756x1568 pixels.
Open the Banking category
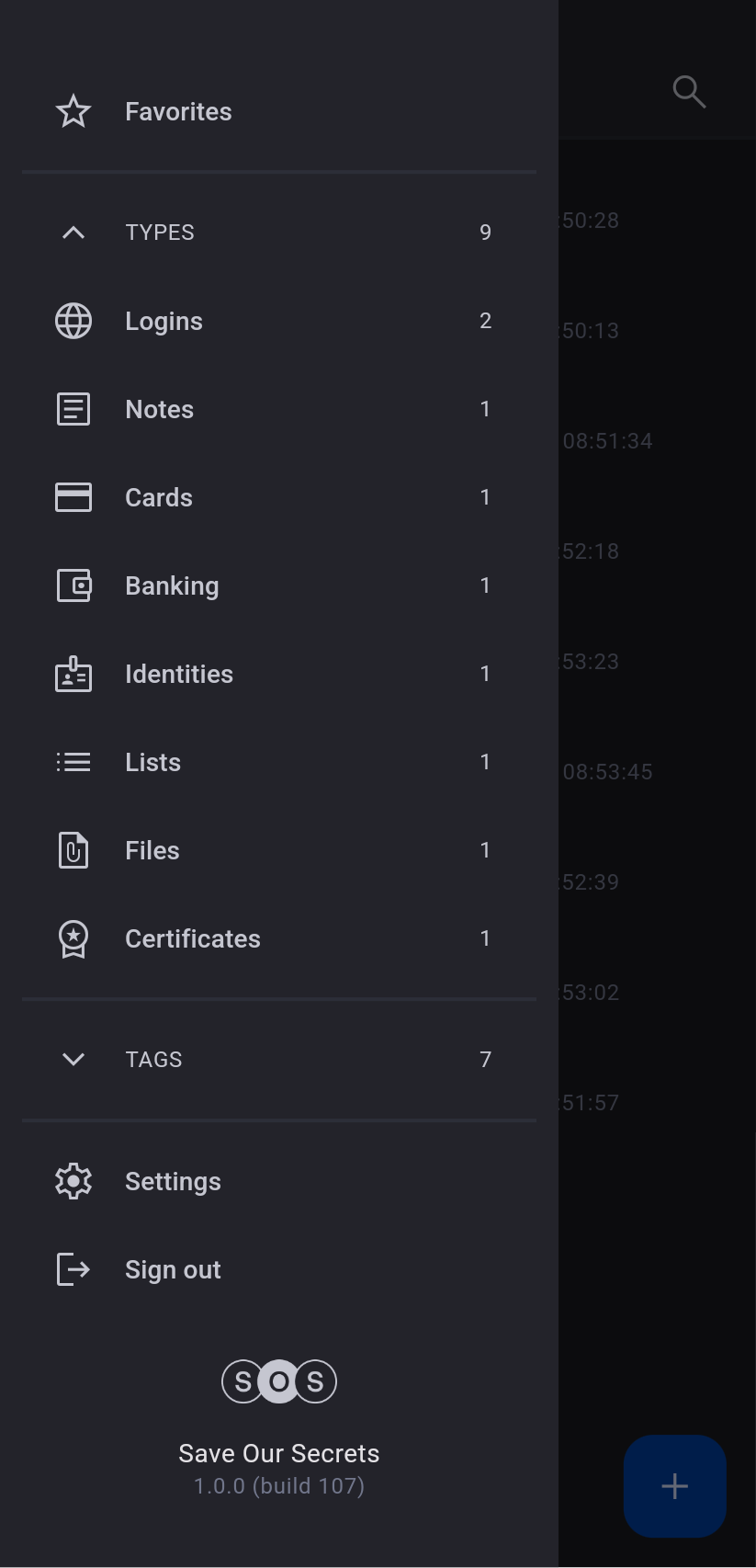click(172, 585)
